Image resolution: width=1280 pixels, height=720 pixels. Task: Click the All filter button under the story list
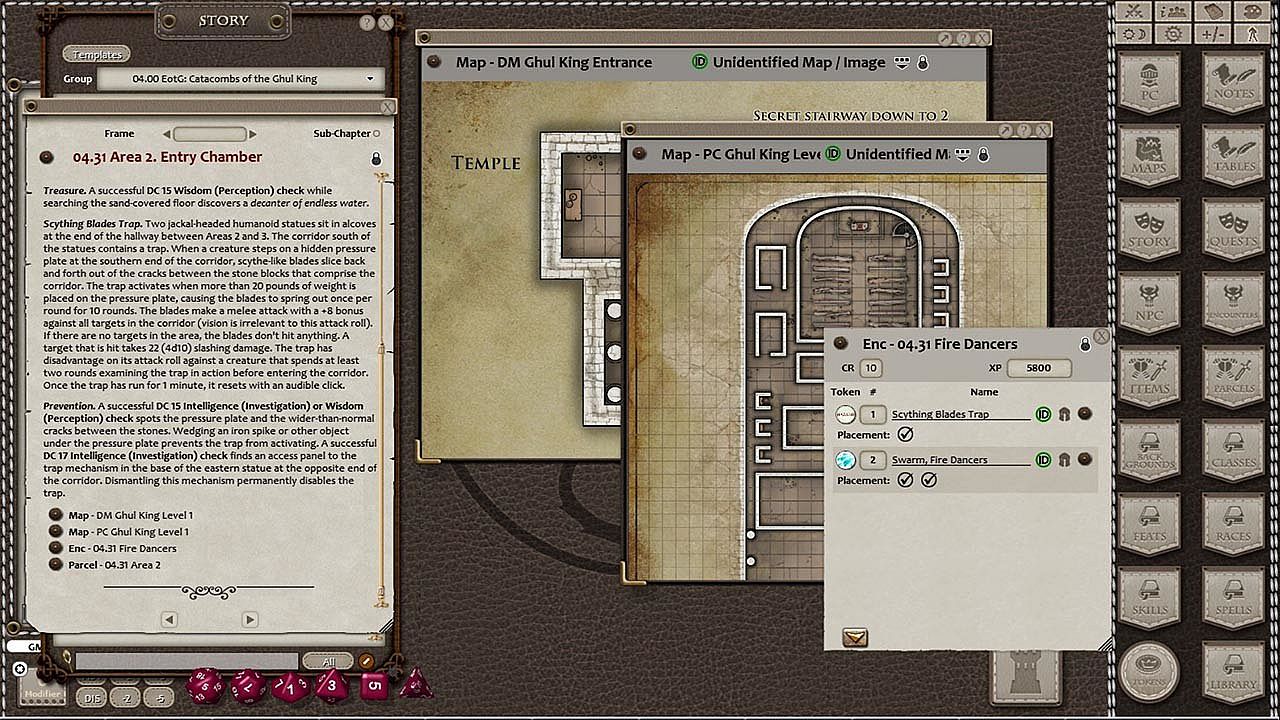tap(329, 662)
